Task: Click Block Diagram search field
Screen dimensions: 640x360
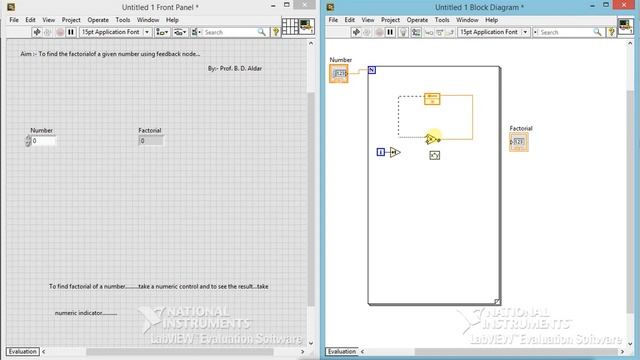Action: click(565, 32)
